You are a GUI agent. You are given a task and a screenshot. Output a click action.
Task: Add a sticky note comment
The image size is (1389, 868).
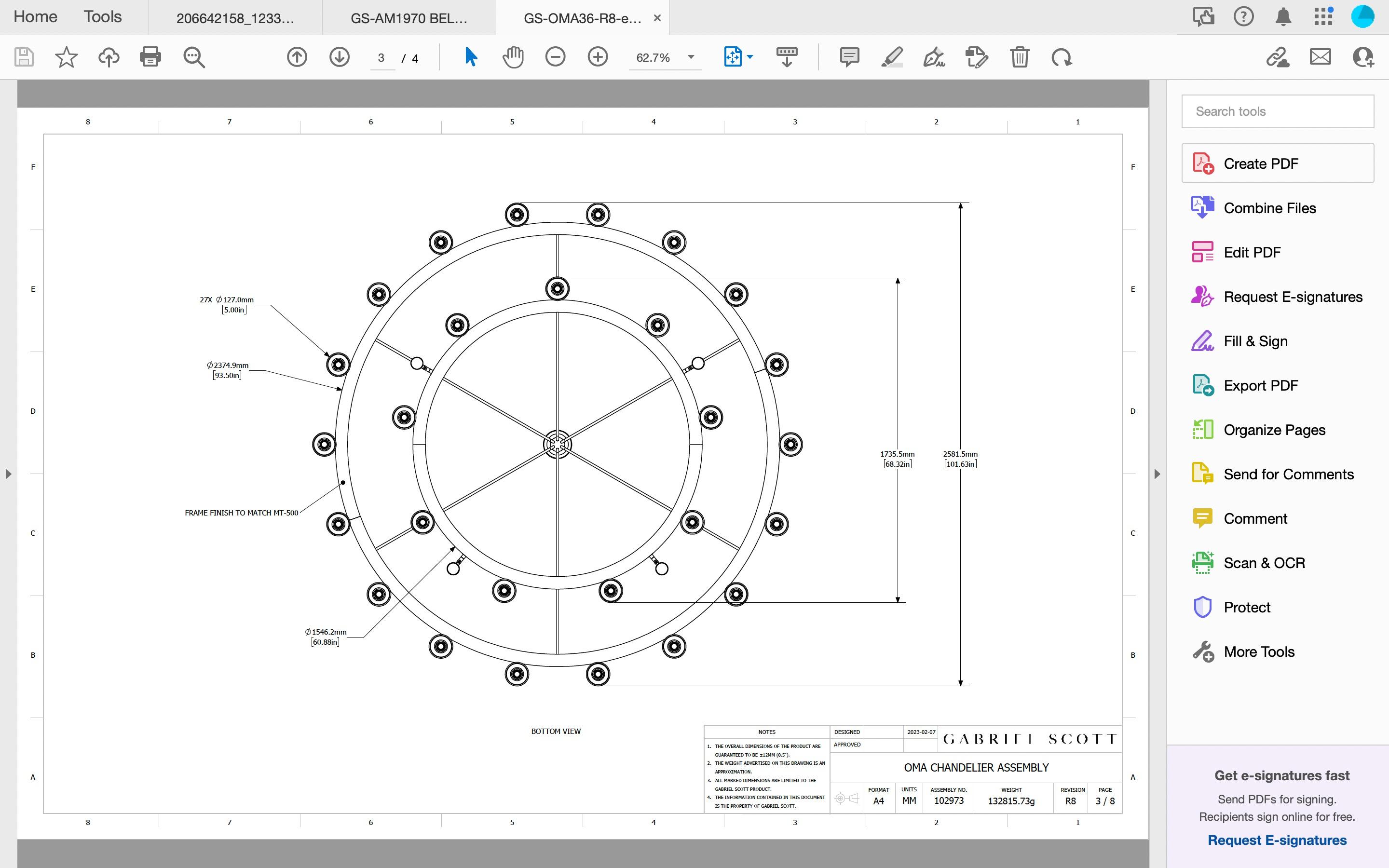click(849, 57)
